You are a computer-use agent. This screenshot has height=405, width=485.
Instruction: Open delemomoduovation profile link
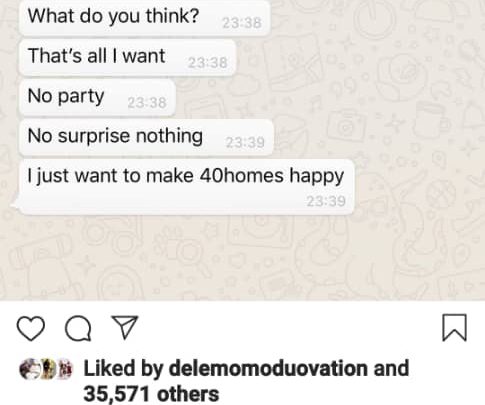[x=268, y=368]
